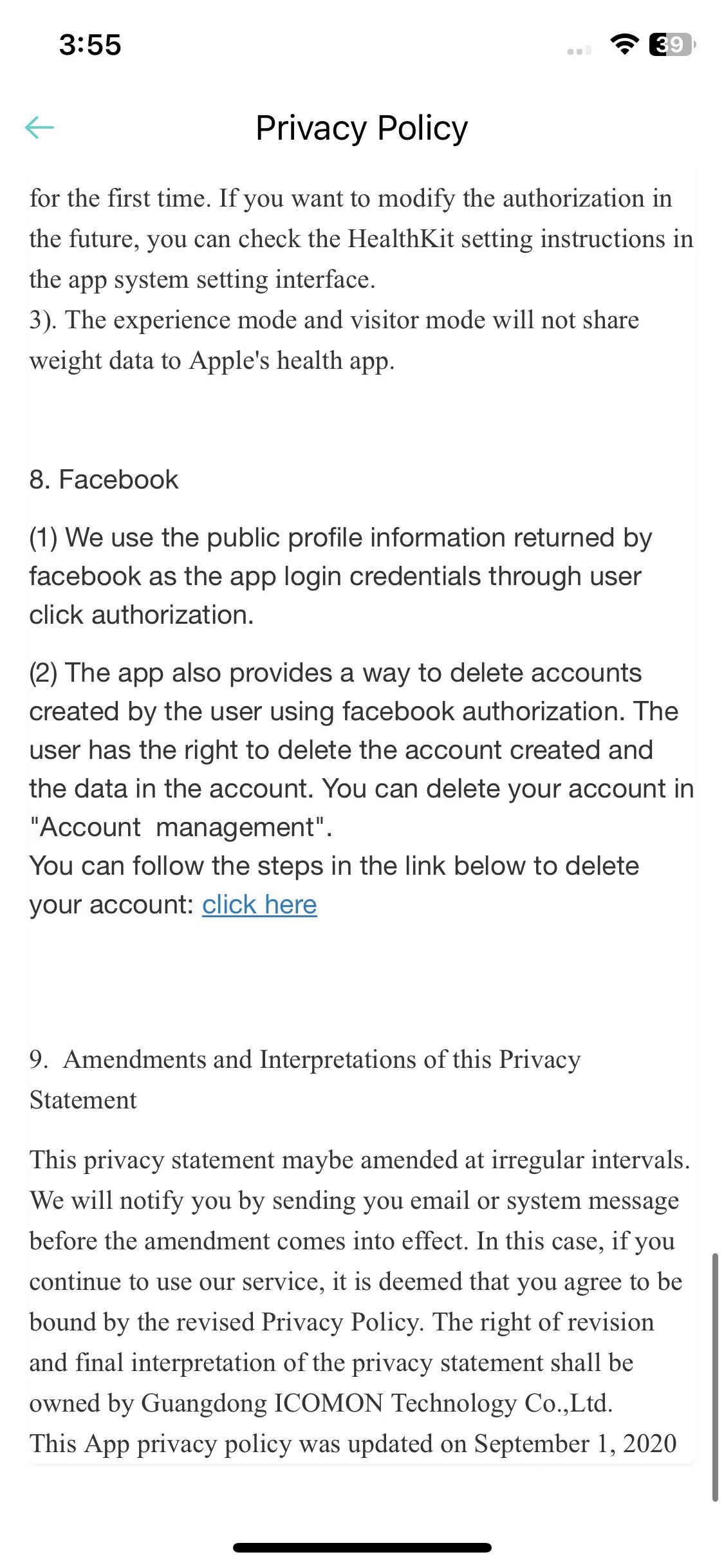This screenshot has width=724, height=1568.
Task: Click the vertical scrollbar thumb
Action: pos(715,1377)
